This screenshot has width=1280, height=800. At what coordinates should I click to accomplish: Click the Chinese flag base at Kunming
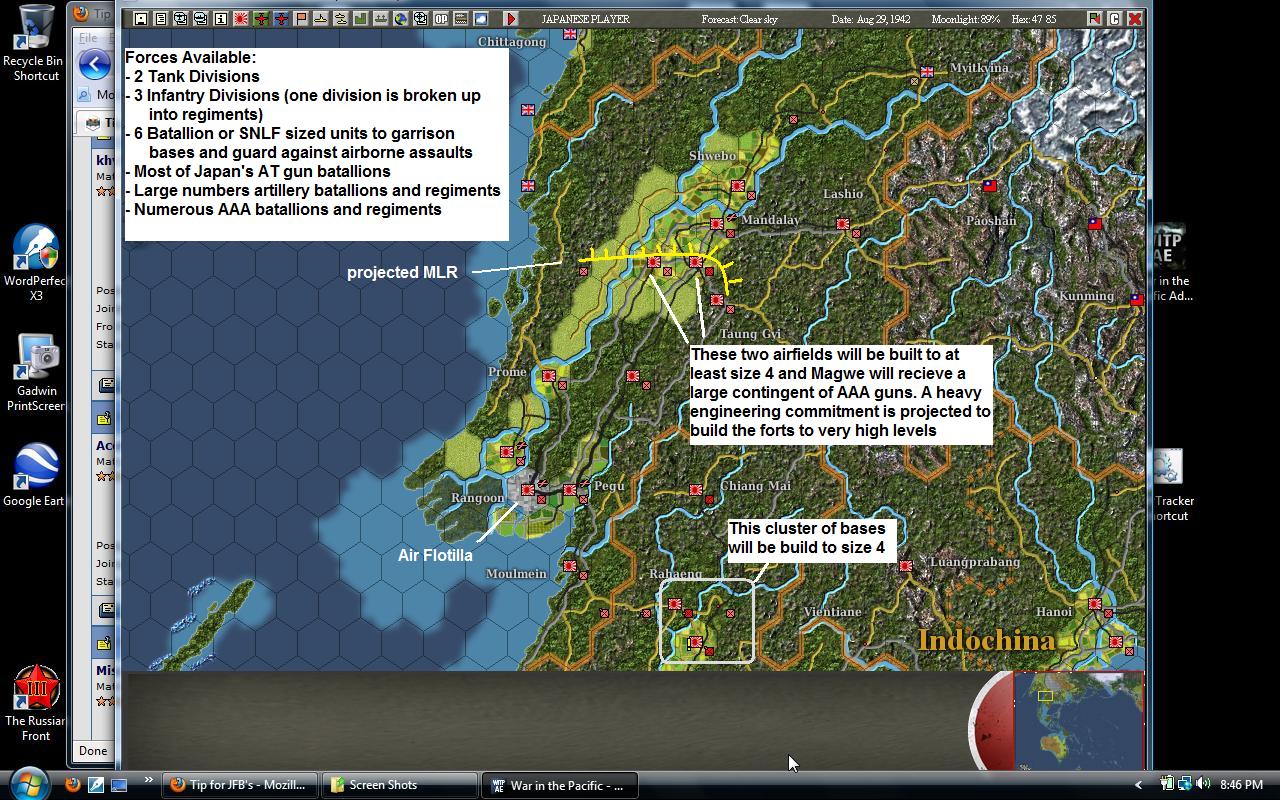(1136, 299)
